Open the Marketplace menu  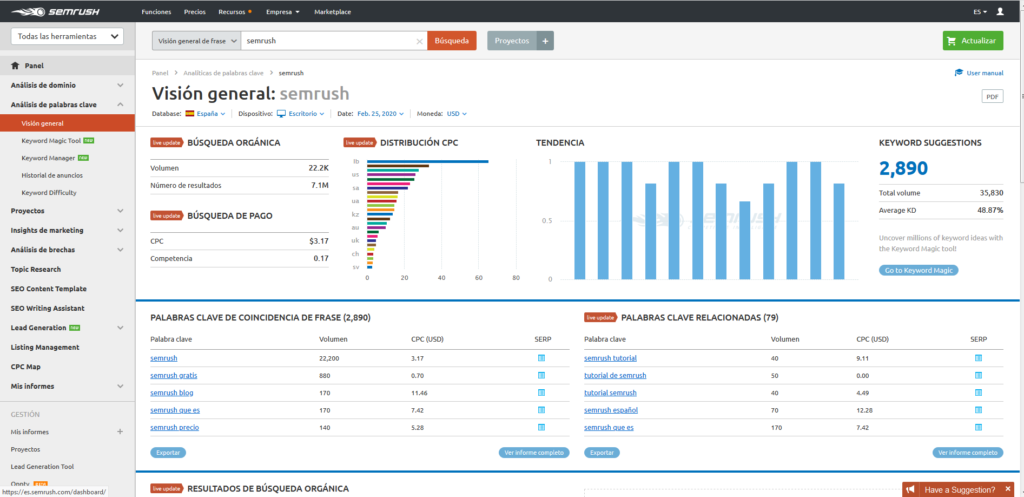[x=331, y=12]
